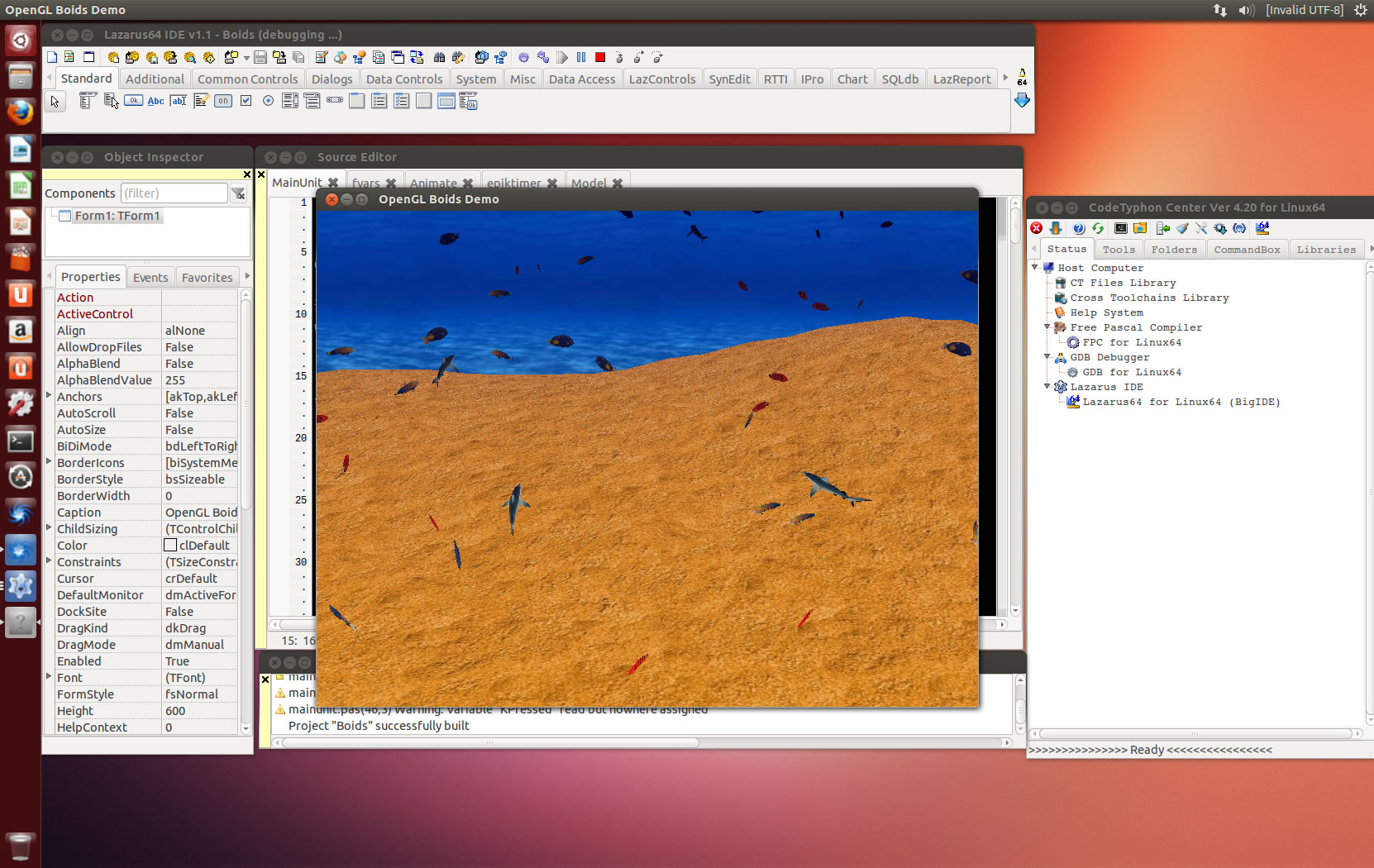The image size is (1374, 868).
Task: Pick the TToggleBox (on) palette component
Action: 223,101
